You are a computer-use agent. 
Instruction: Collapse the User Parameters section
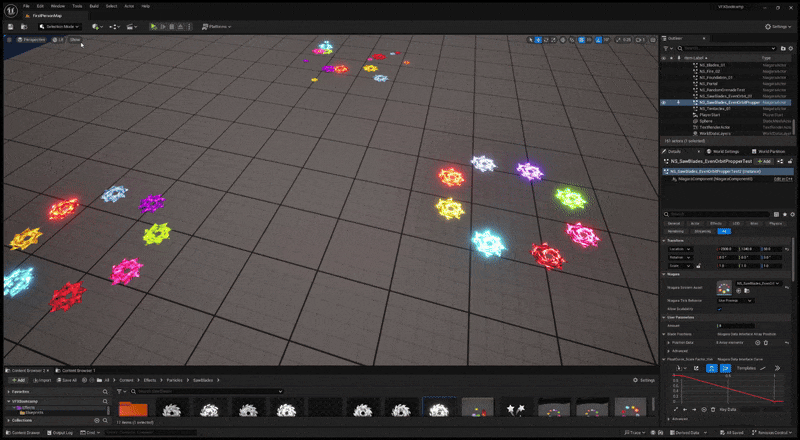coord(664,317)
